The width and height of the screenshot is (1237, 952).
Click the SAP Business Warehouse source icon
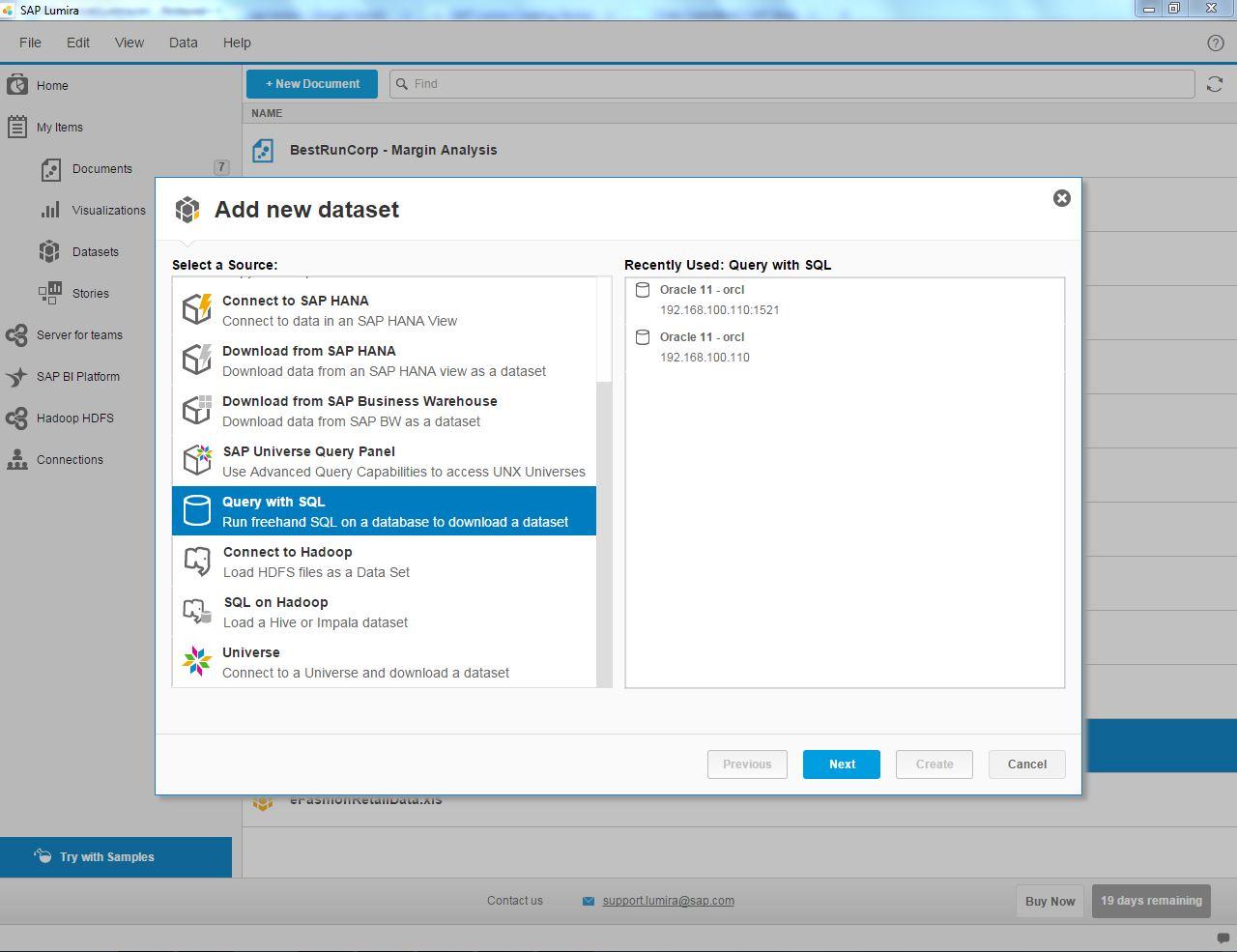click(197, 410)
